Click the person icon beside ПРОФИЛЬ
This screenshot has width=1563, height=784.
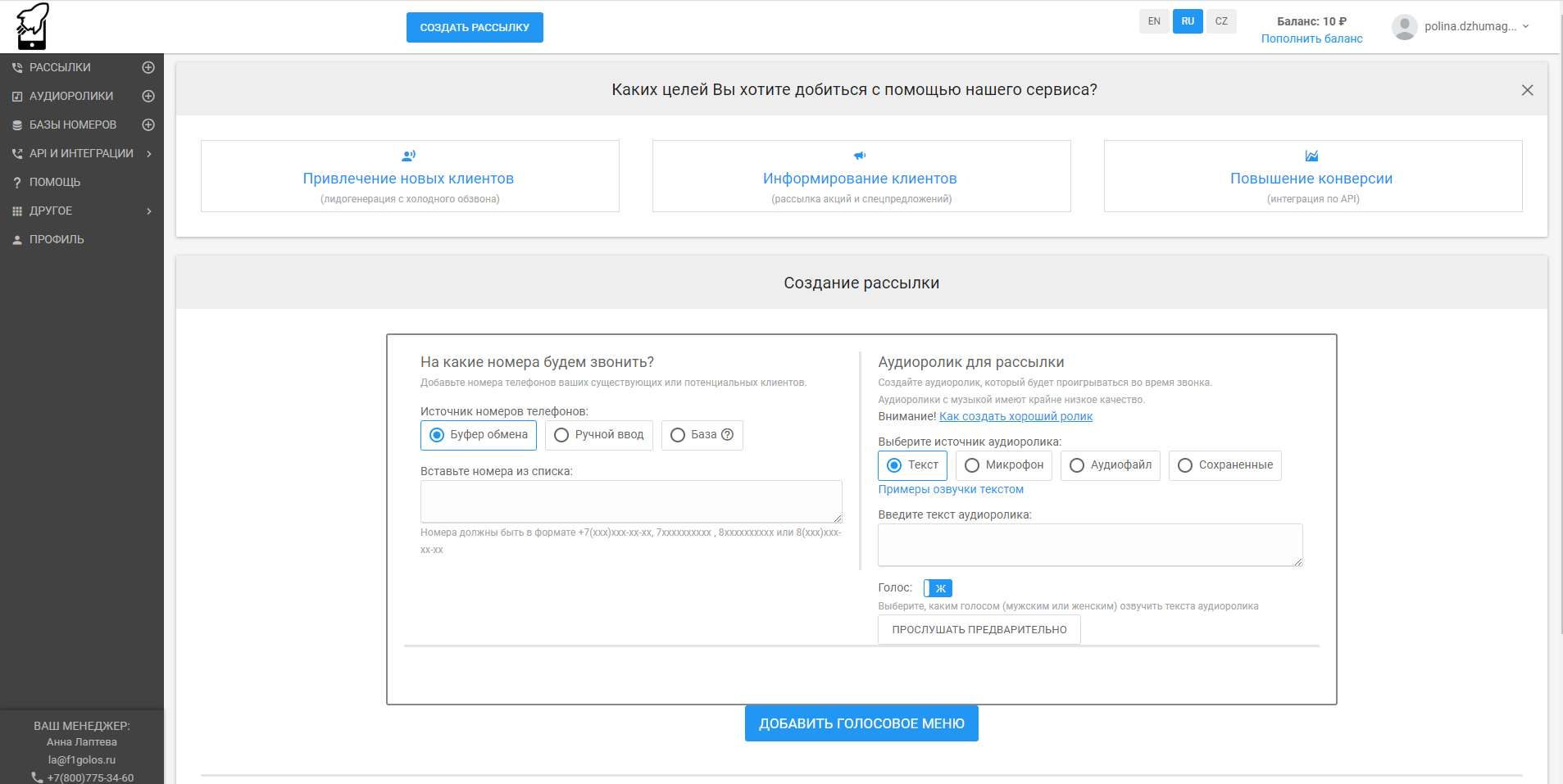[17, 240]
